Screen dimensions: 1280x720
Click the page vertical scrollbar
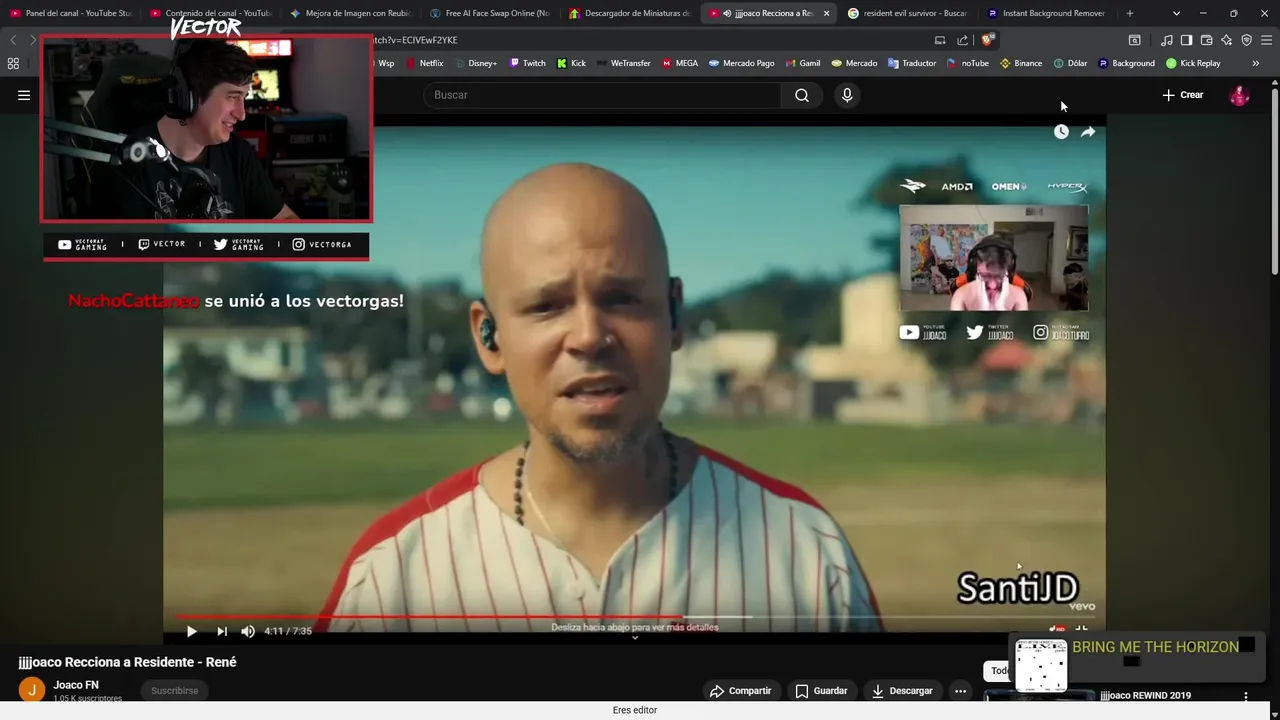tap(1274, 180)
